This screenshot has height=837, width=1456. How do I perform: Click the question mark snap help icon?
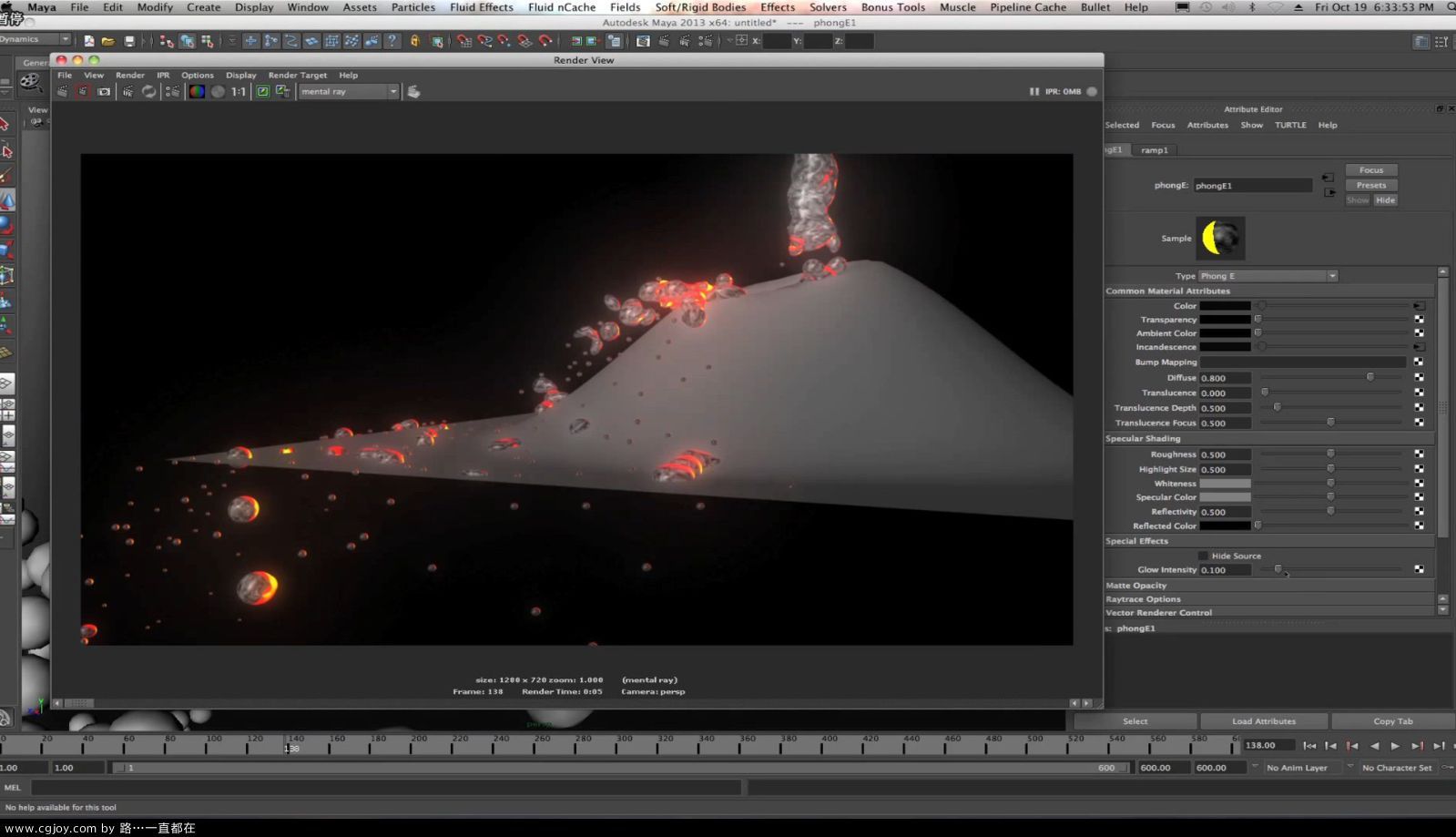[x=392, y=41]
